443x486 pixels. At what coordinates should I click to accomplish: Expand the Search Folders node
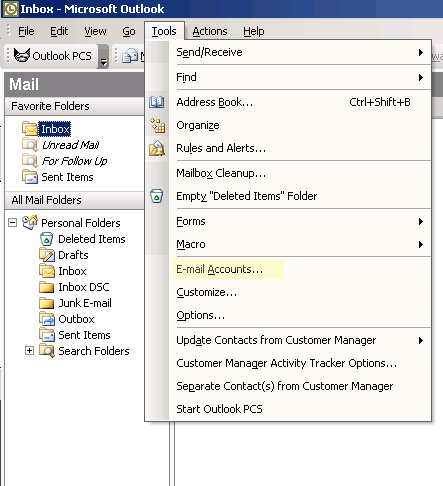tap(29, 351)
